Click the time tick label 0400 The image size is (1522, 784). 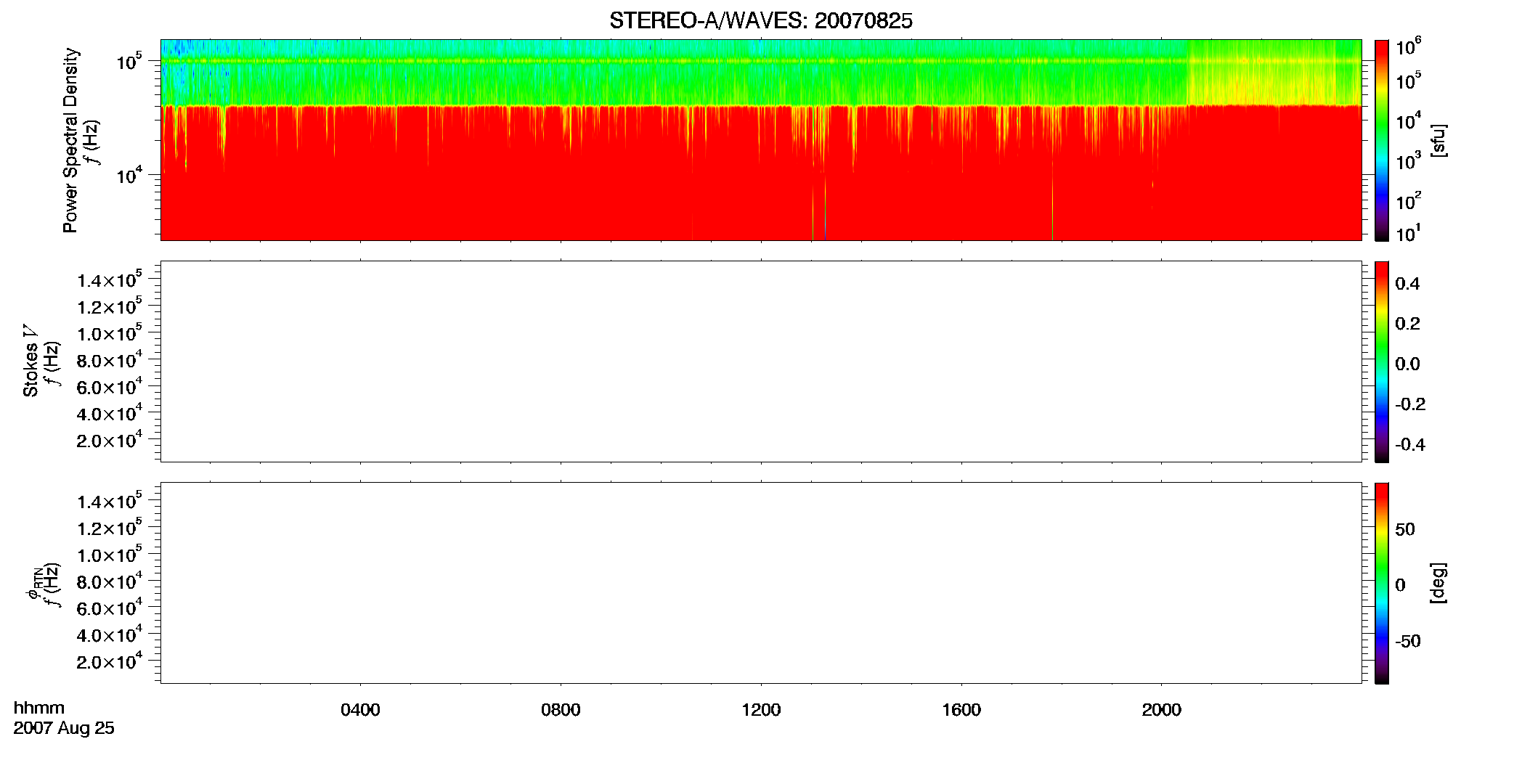[360, 710]
